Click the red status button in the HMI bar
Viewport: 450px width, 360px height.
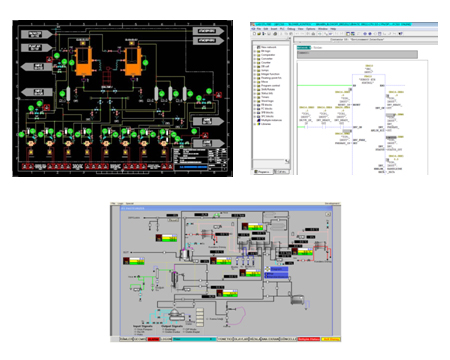309,339
